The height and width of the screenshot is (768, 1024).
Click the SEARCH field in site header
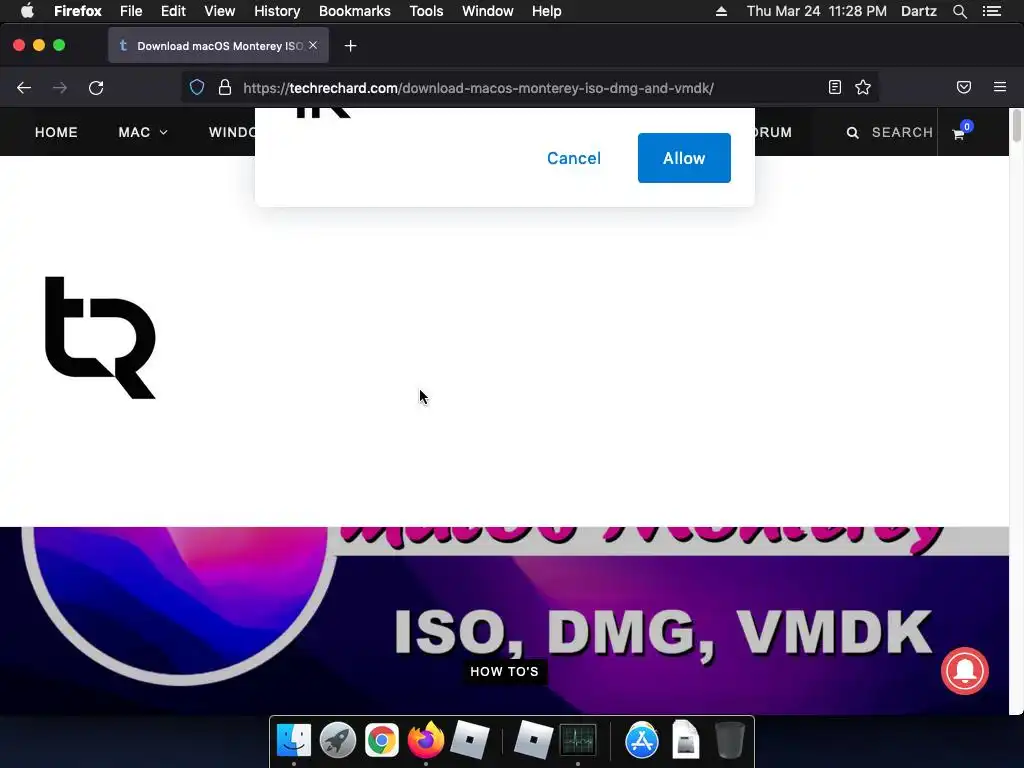[x=902, y=132]
